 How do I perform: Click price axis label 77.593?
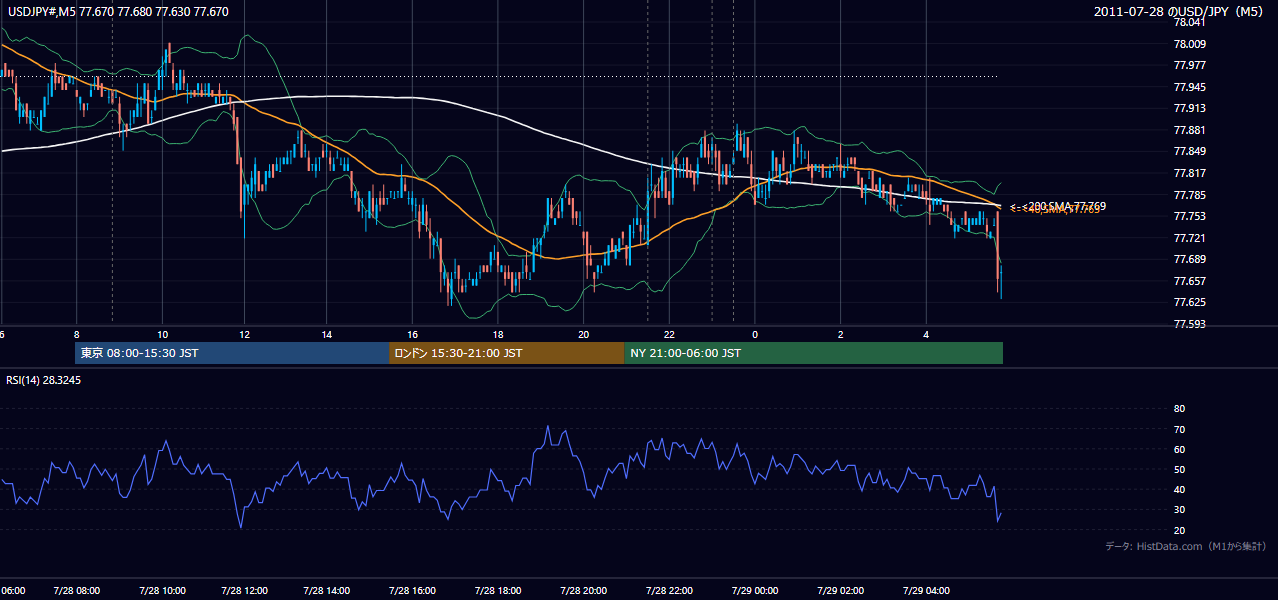click(1189, 324)
